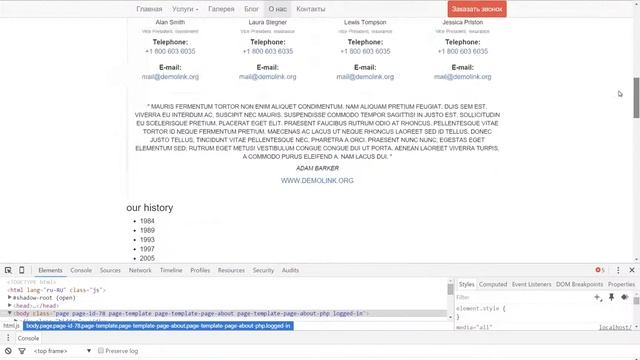
Task: Open the Profiles tab
Action: 200,270
